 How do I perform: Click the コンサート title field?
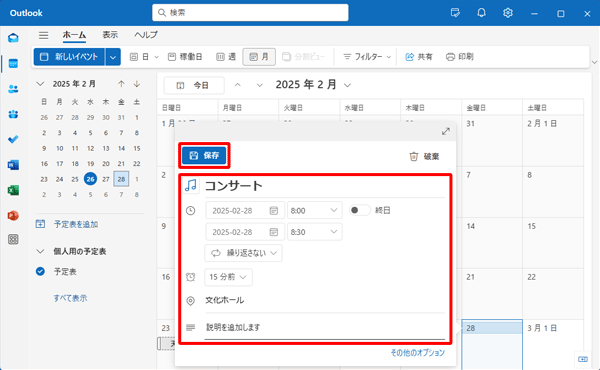pos(325,186)
